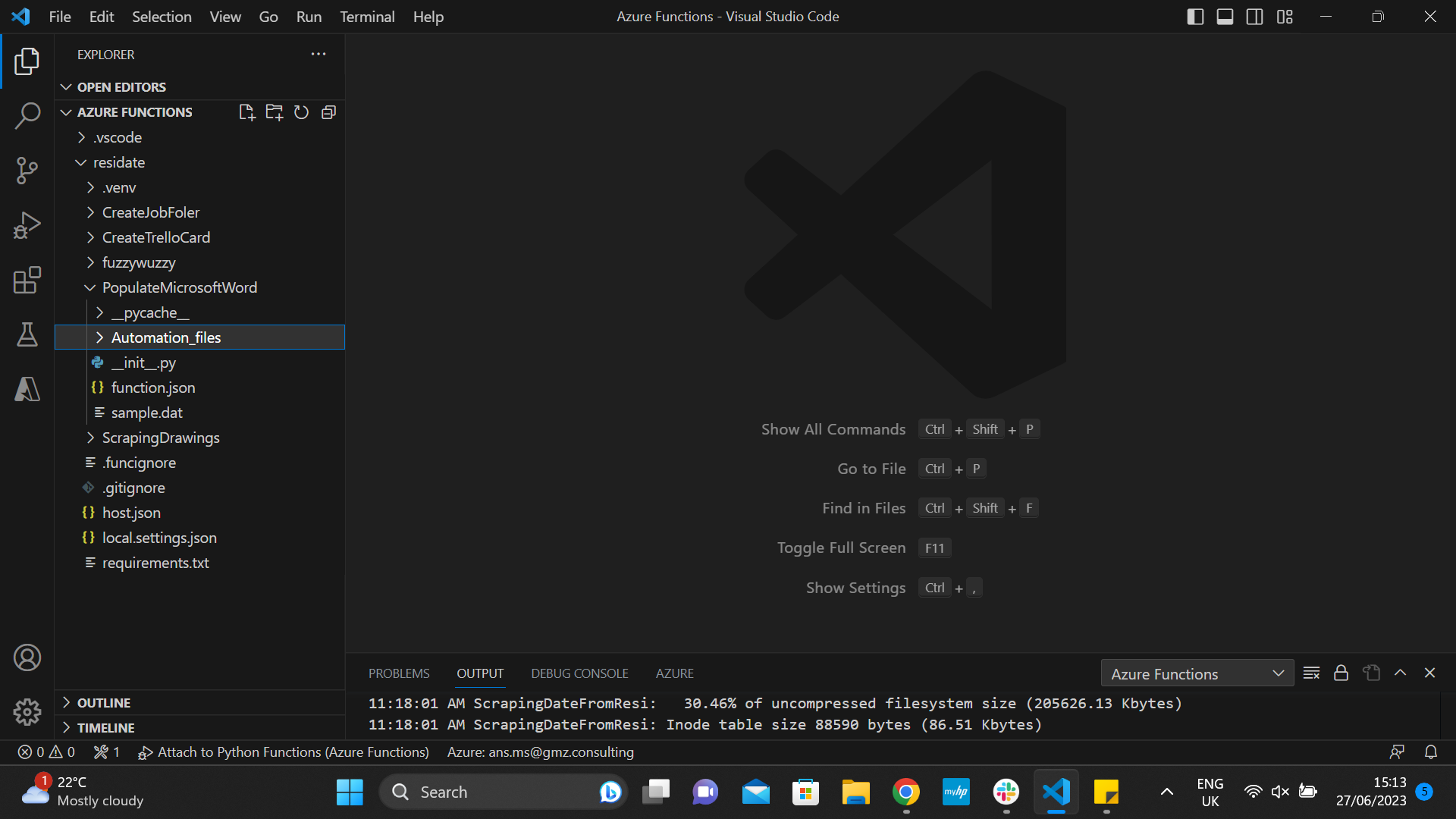The height and width of the screenshot is (819, 1456).
Task: Customize editor layout icon in title bar
Action: point(1285,17)
